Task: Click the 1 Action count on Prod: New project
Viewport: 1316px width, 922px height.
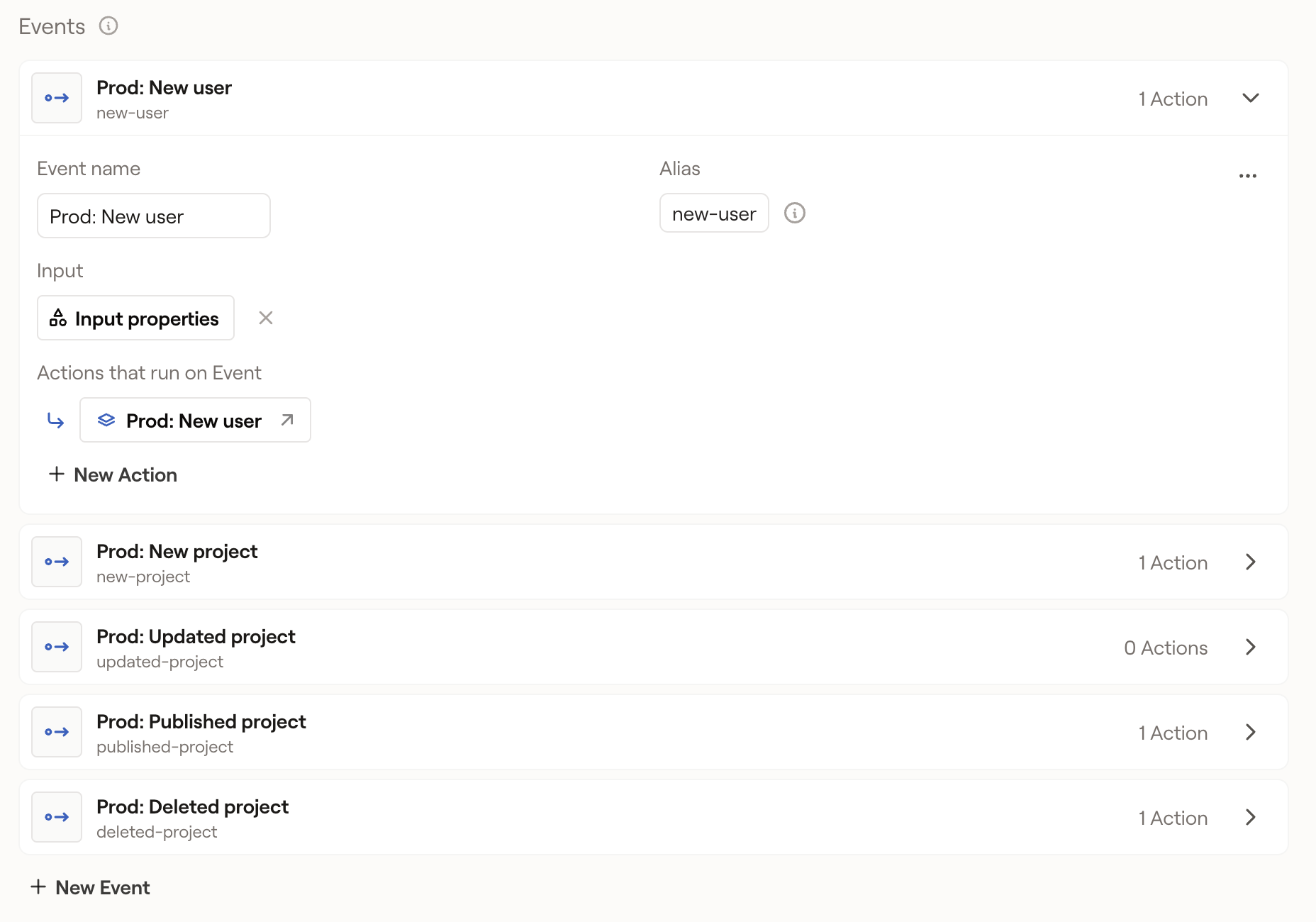Action: [x=1173, y=562]
